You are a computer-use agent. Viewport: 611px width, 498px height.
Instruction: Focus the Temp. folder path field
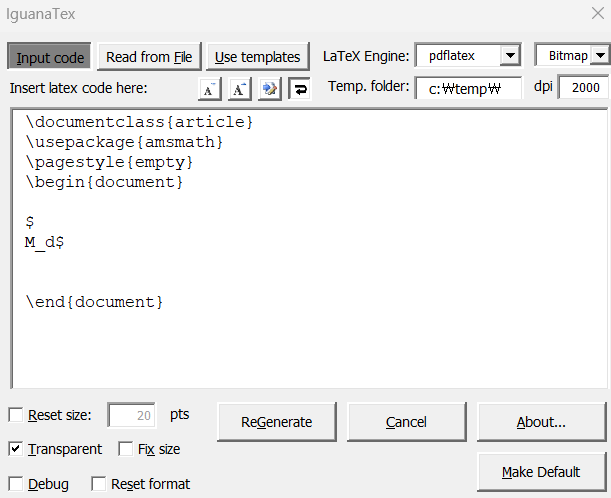[468, 88]
